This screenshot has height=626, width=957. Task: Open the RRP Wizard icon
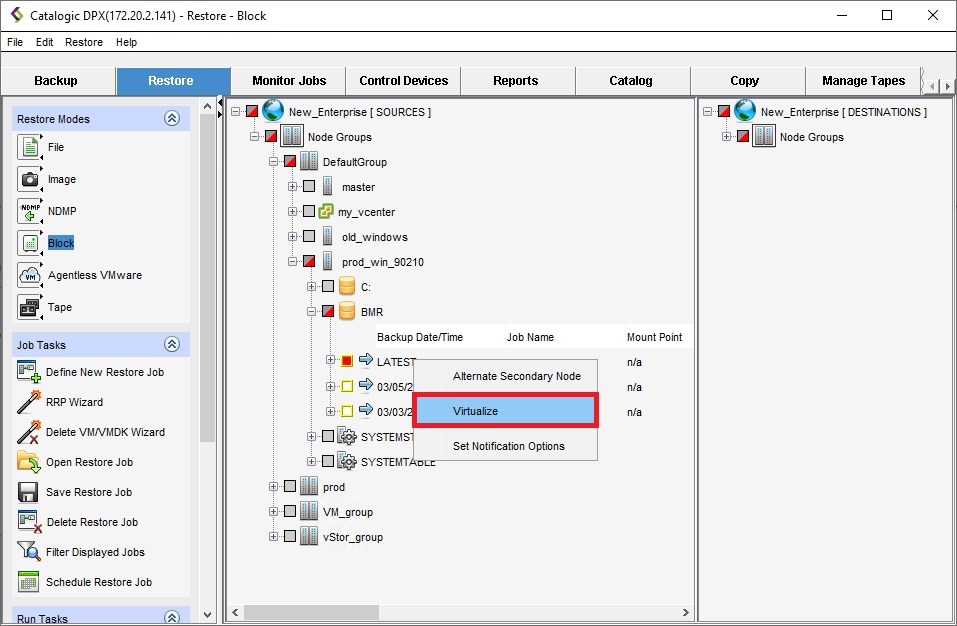point(28,402)
